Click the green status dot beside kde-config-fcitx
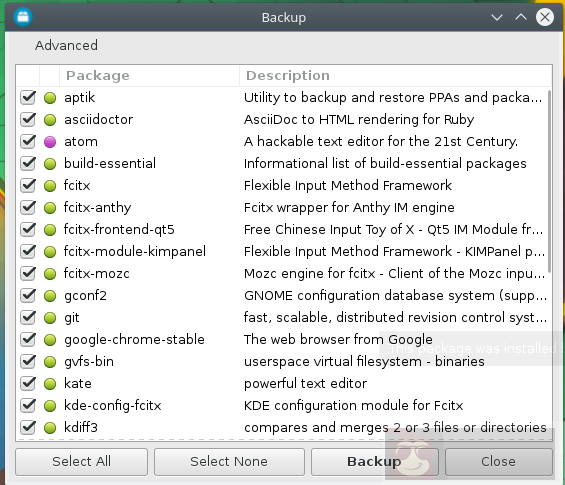 [50, 406]
